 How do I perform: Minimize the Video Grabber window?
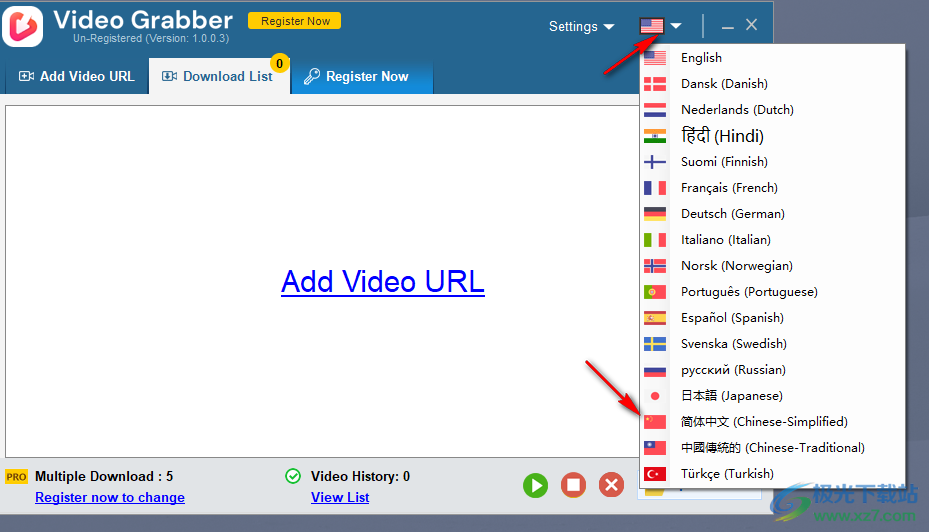(728, 26)
